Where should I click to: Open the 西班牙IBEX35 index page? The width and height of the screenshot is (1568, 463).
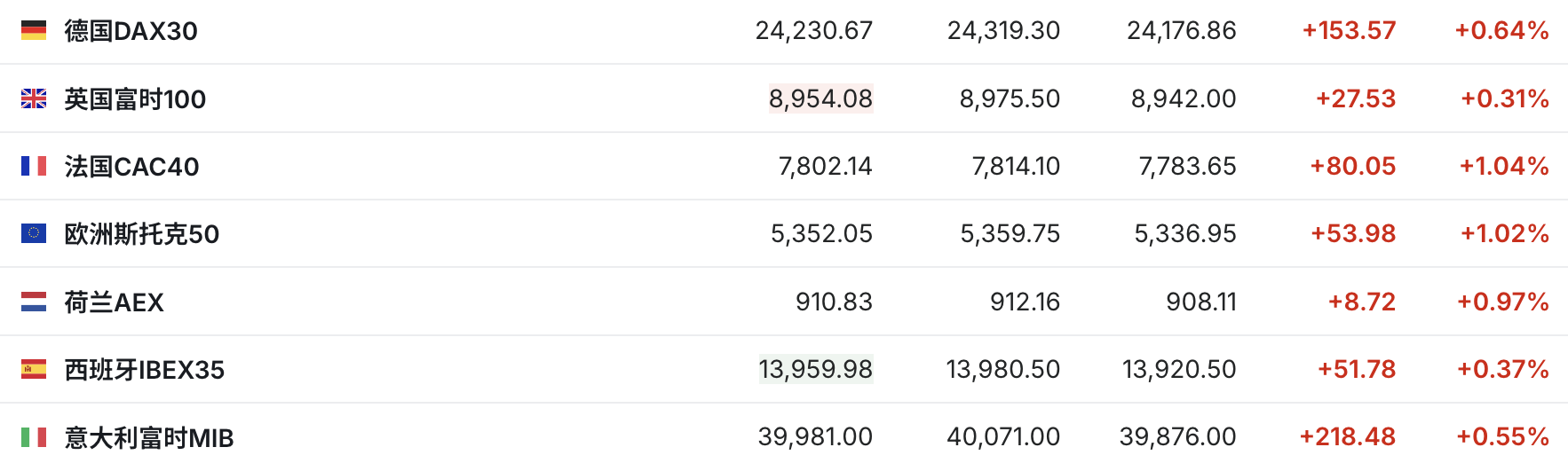(145, 369)
